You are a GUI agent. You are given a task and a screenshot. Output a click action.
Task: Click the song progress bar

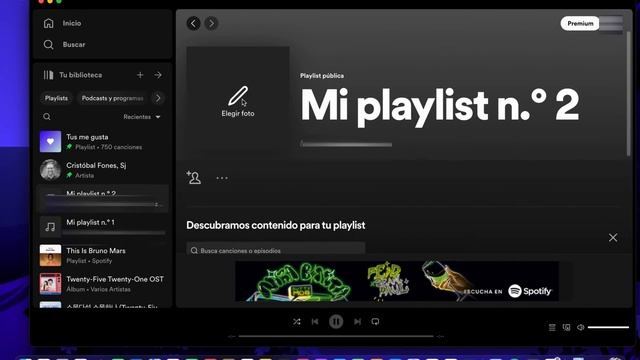click(336, 336)
